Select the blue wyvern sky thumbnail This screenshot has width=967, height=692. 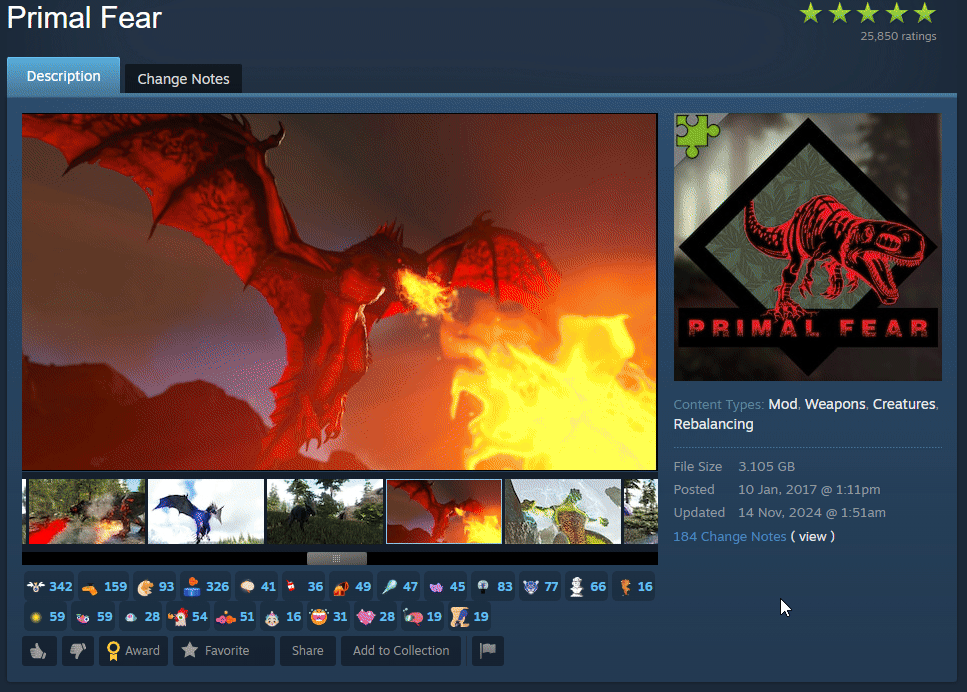click(x=206, y=512)
